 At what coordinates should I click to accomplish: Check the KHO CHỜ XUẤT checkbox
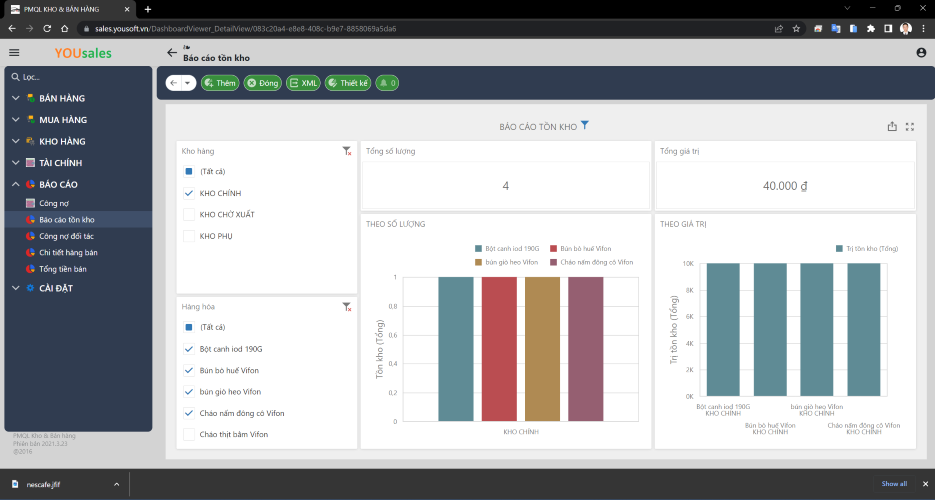189,215
